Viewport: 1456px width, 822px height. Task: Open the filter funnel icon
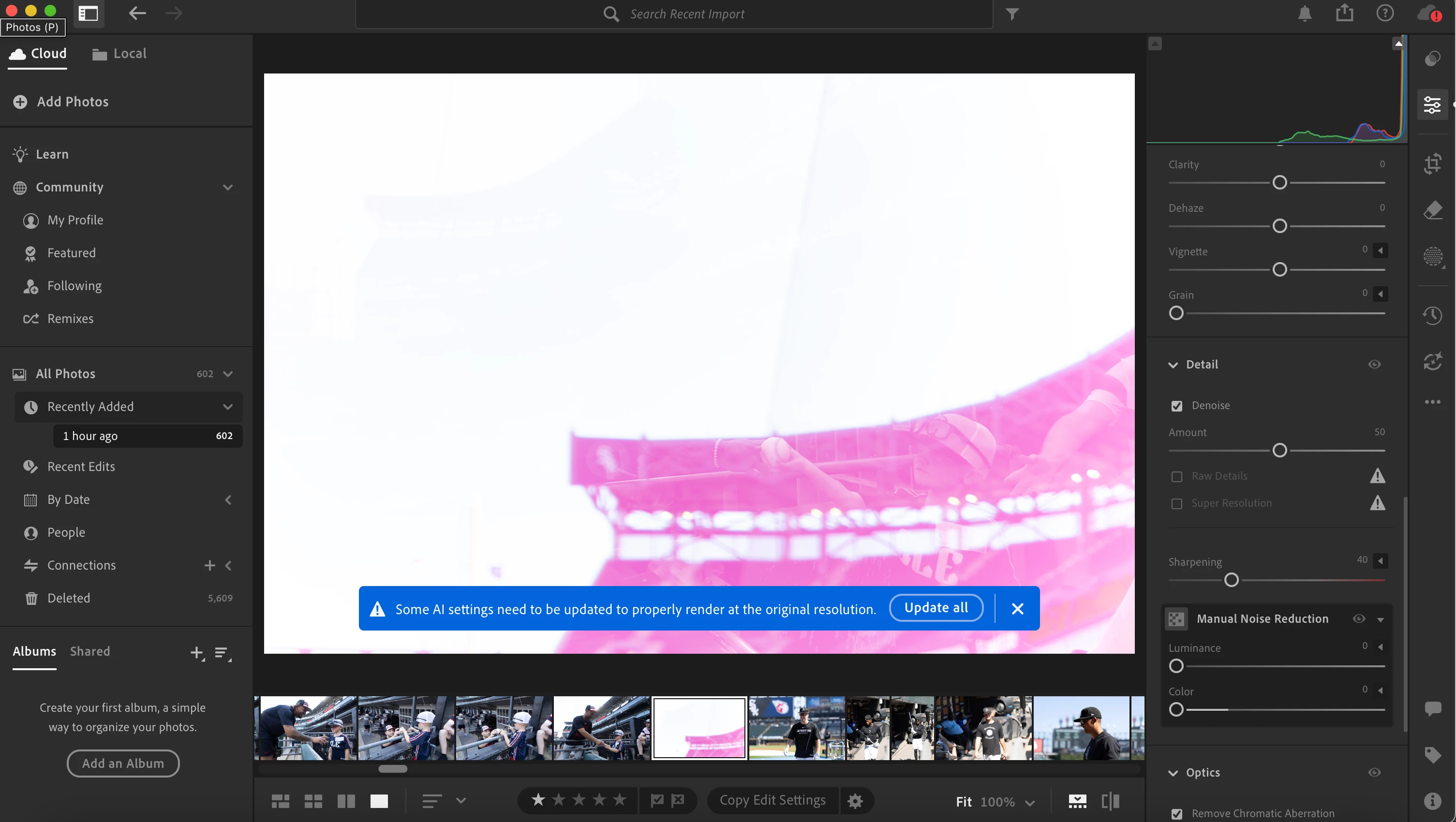1012,14
